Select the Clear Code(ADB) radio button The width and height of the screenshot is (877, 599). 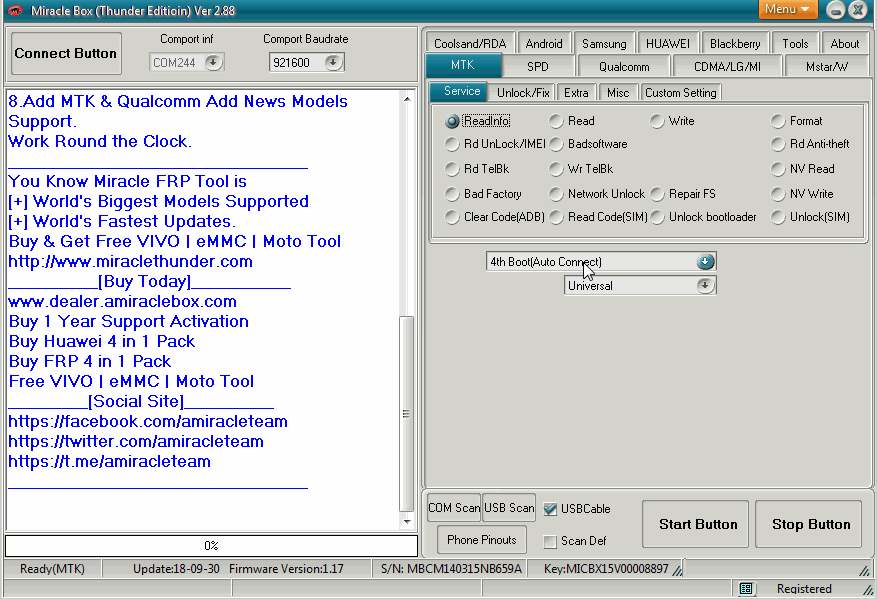click(452, 217)
